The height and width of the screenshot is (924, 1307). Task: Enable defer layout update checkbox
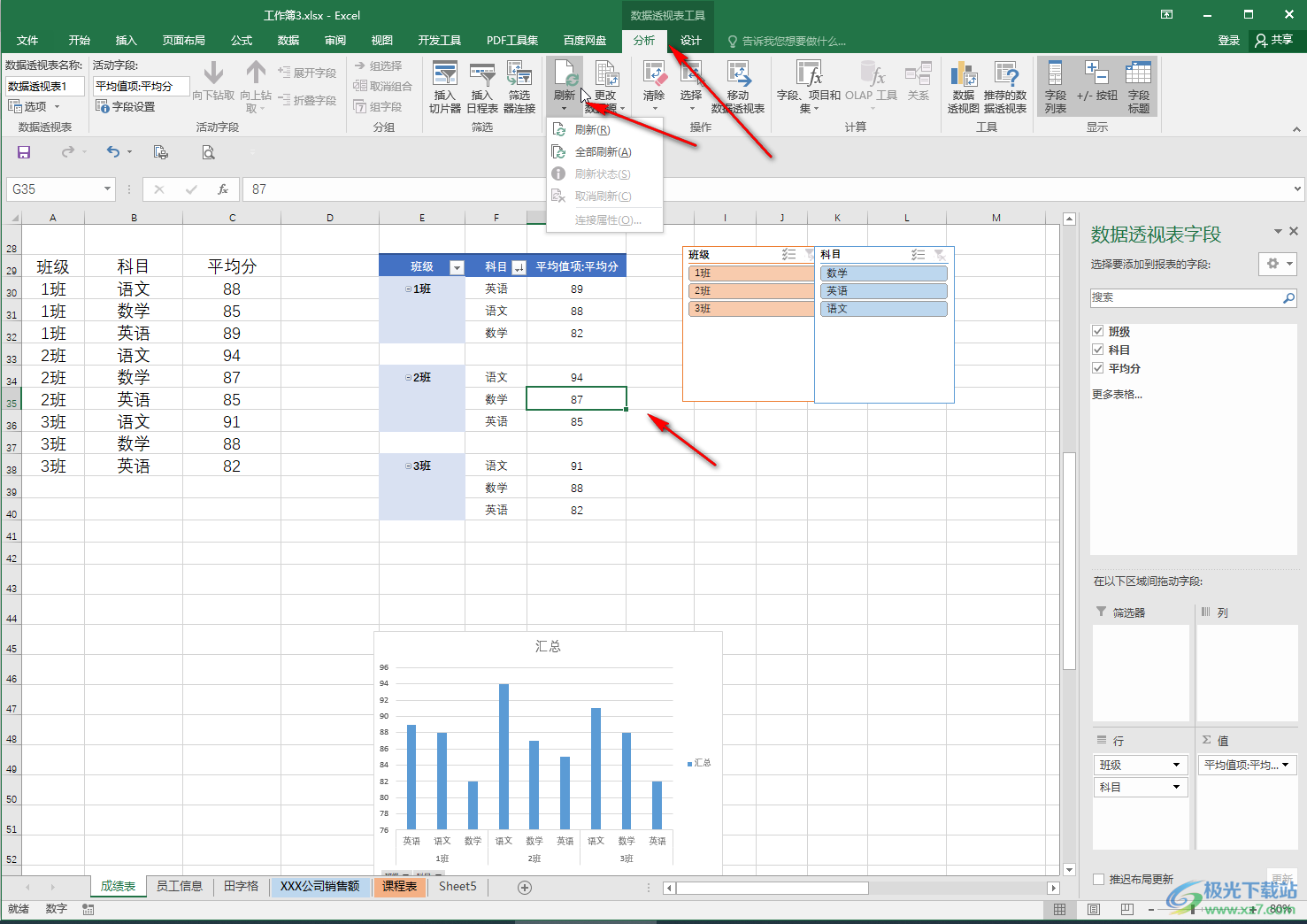tap(1099, 879)
